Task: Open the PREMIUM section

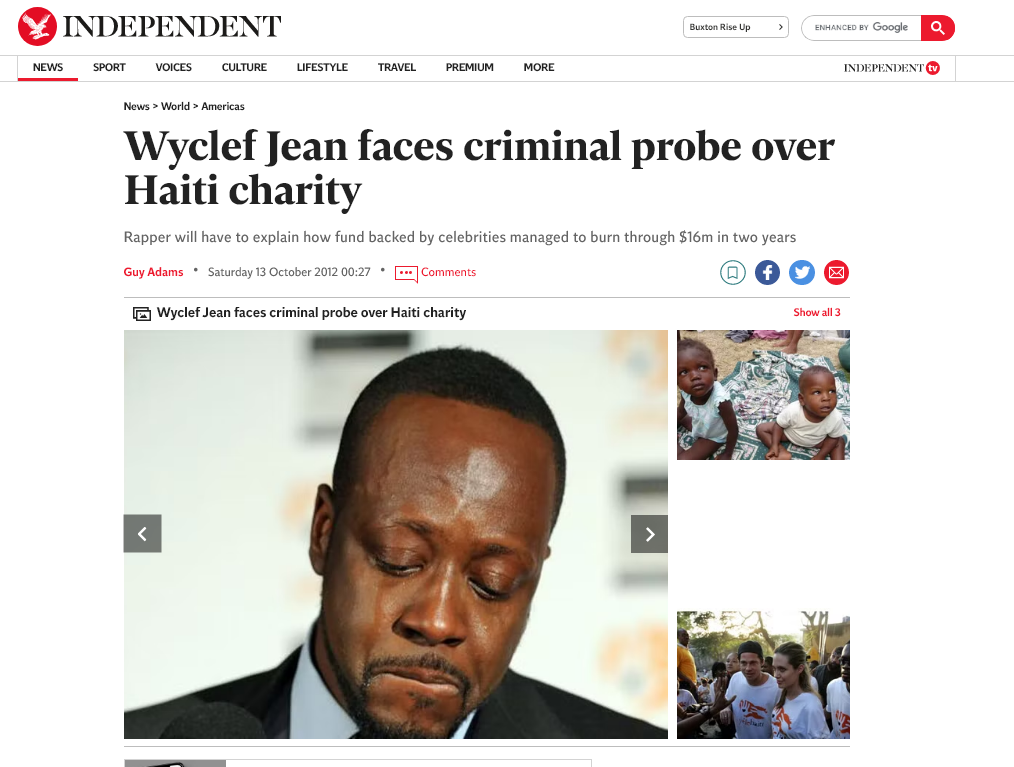Action: pos(469,67)
